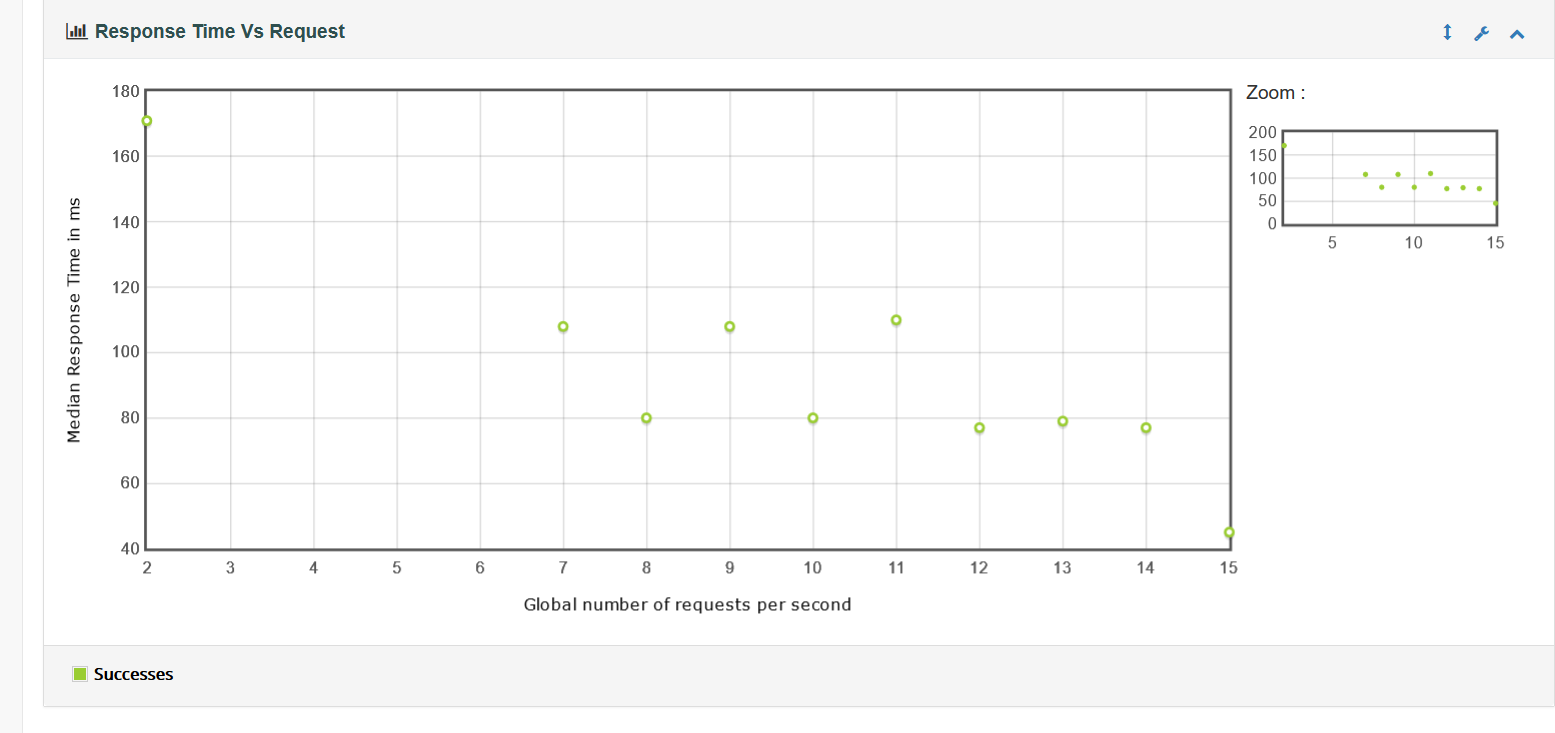Click 'Global number of requests per second' label

(687, 605)
